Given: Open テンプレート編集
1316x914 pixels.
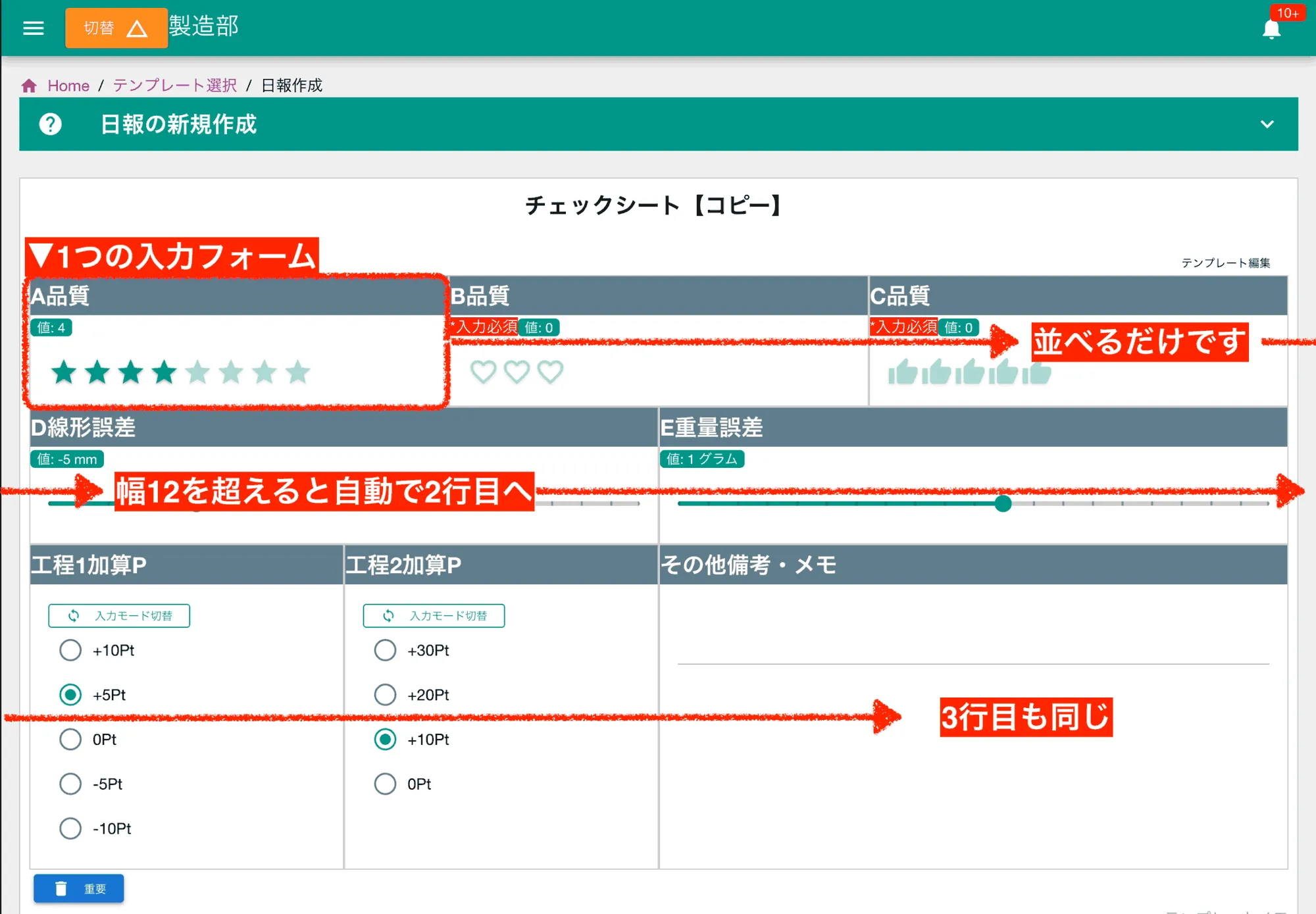Looking at the screenshot, I should (x=1228, y=262).
